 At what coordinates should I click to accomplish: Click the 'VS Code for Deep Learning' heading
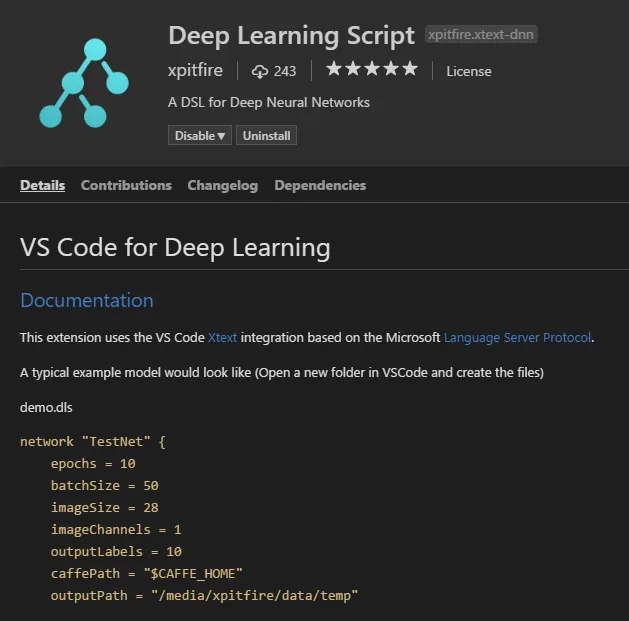click(x=175, y=247)
